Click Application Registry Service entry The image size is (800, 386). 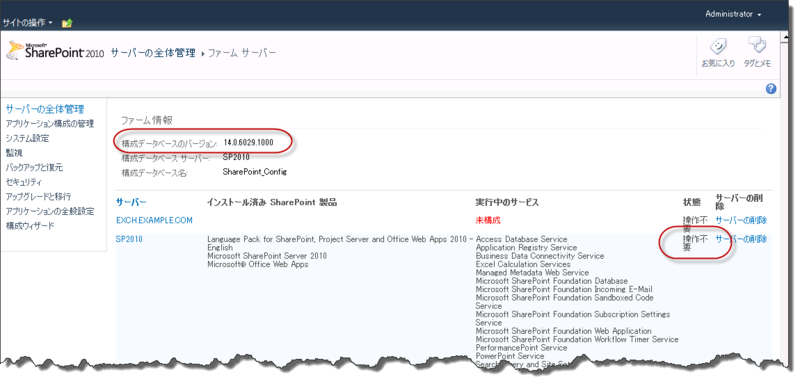[x=526, y=247]
